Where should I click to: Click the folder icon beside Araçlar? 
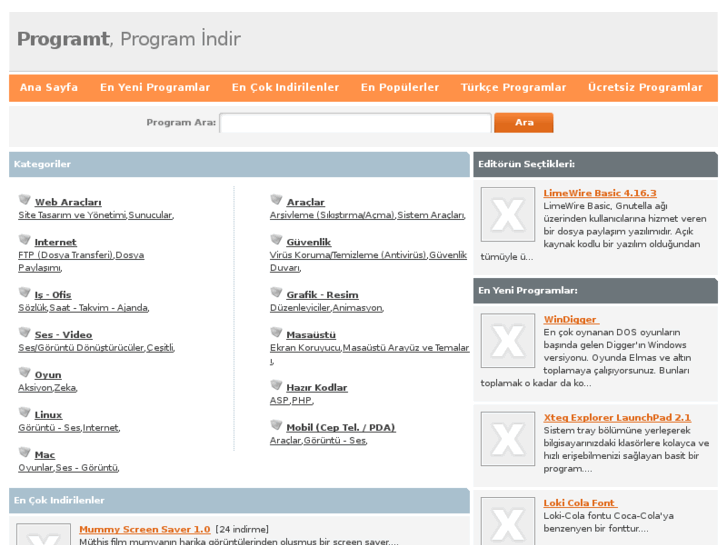pos(276,199)
